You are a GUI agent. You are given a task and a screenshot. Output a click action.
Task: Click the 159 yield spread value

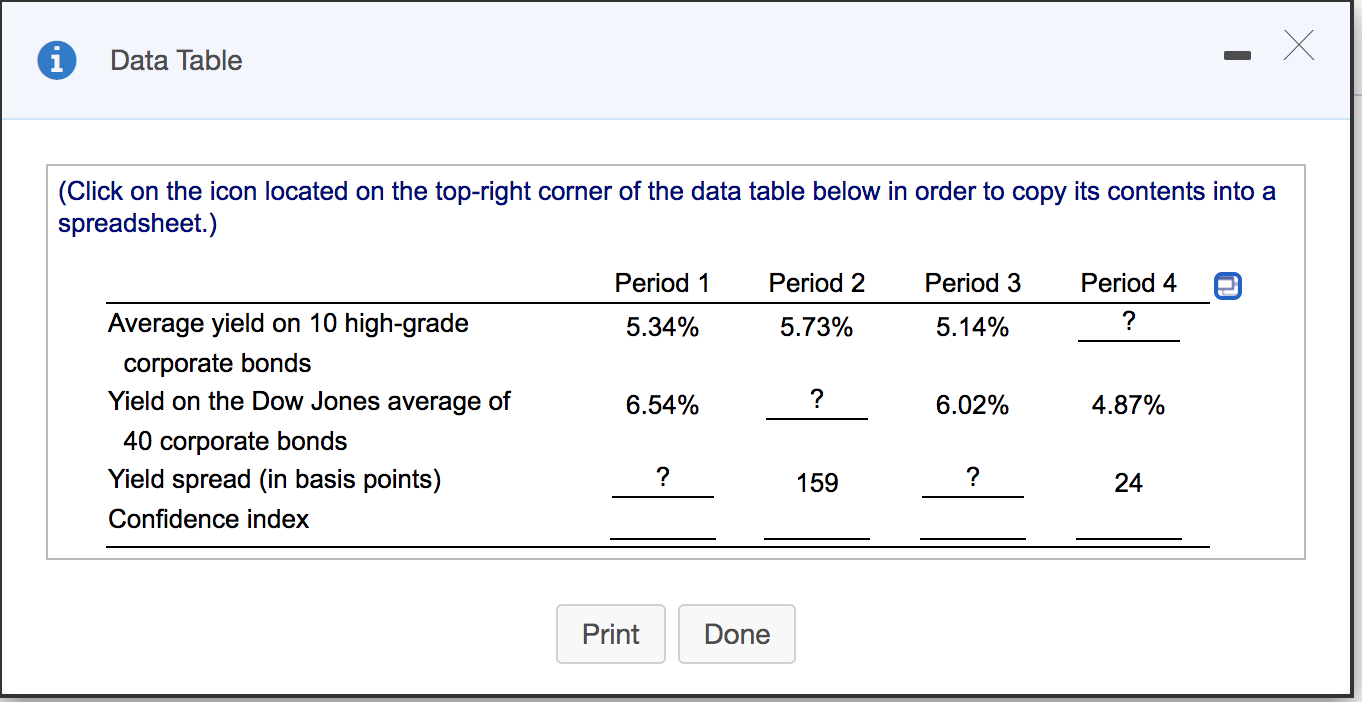coord(816,482)
